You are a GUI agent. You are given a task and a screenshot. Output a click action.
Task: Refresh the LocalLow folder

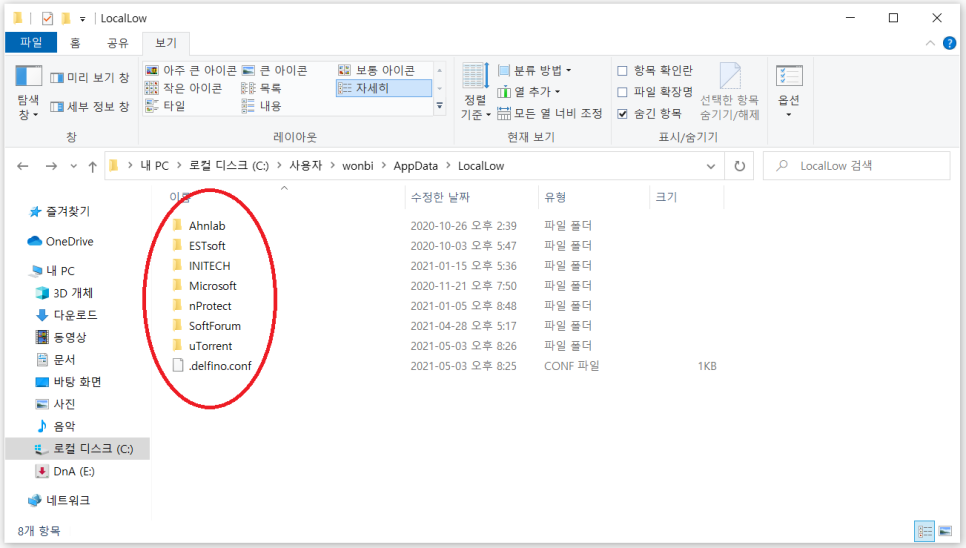pyautogui.click(x=739, y=166)
